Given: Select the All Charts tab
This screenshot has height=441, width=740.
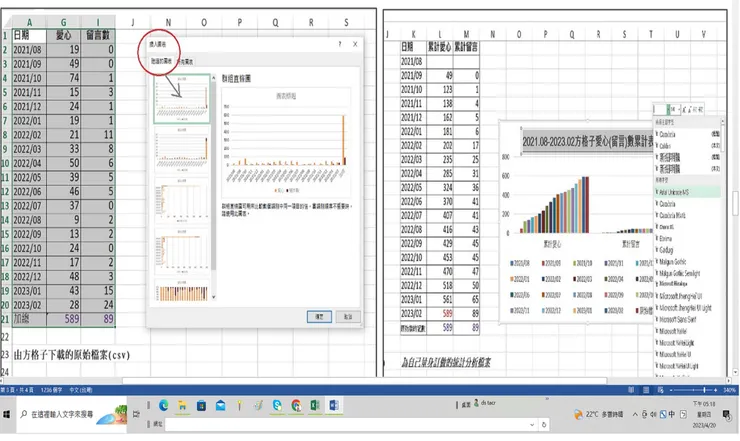Looking at the screenshot, I should pyautogui.click(x=185, y=62).
